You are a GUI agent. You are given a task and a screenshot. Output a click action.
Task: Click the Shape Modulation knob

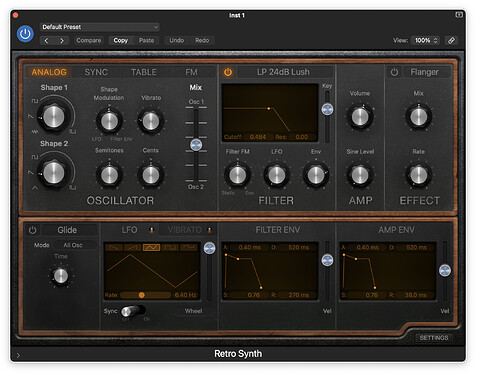point(109,121)
